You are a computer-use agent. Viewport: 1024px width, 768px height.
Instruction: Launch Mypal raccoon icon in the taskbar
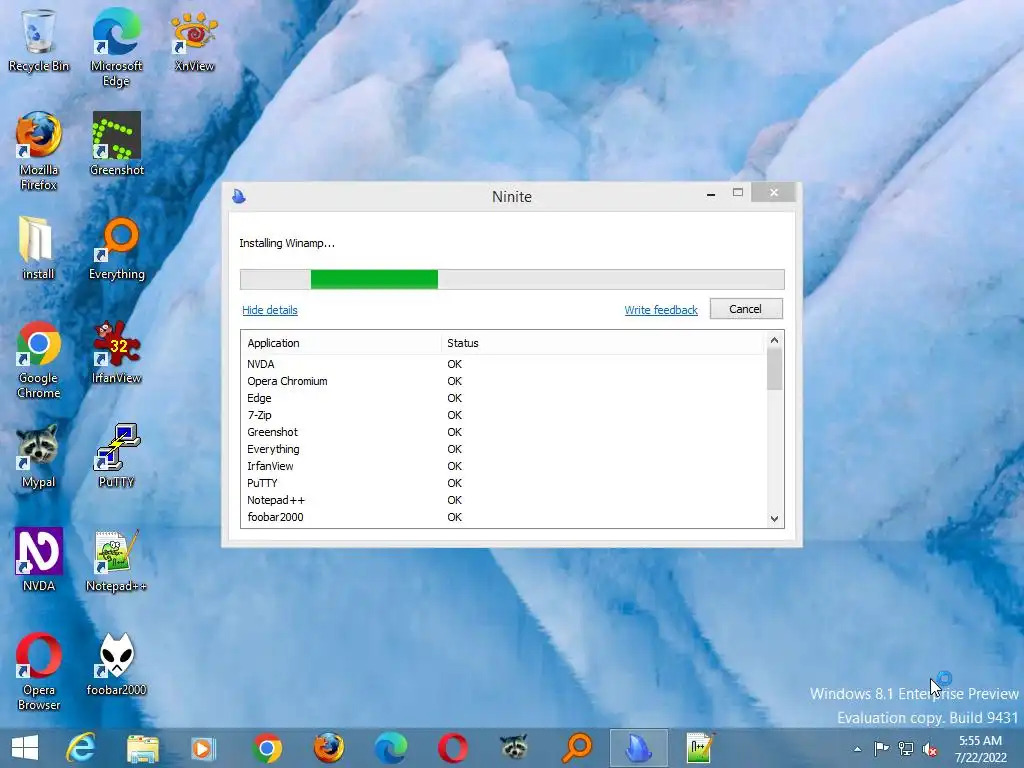pos(515,748)
